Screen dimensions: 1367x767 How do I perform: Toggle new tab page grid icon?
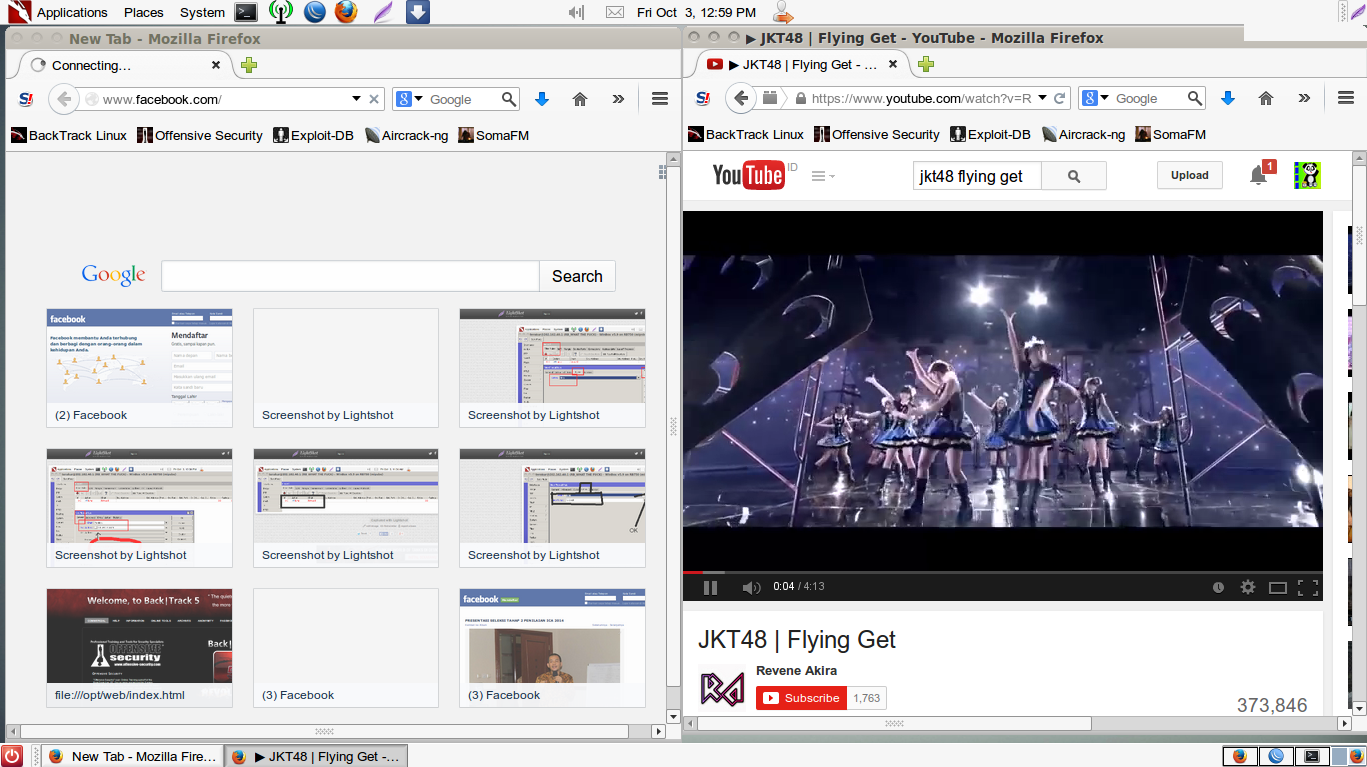(x=662, y=172)
